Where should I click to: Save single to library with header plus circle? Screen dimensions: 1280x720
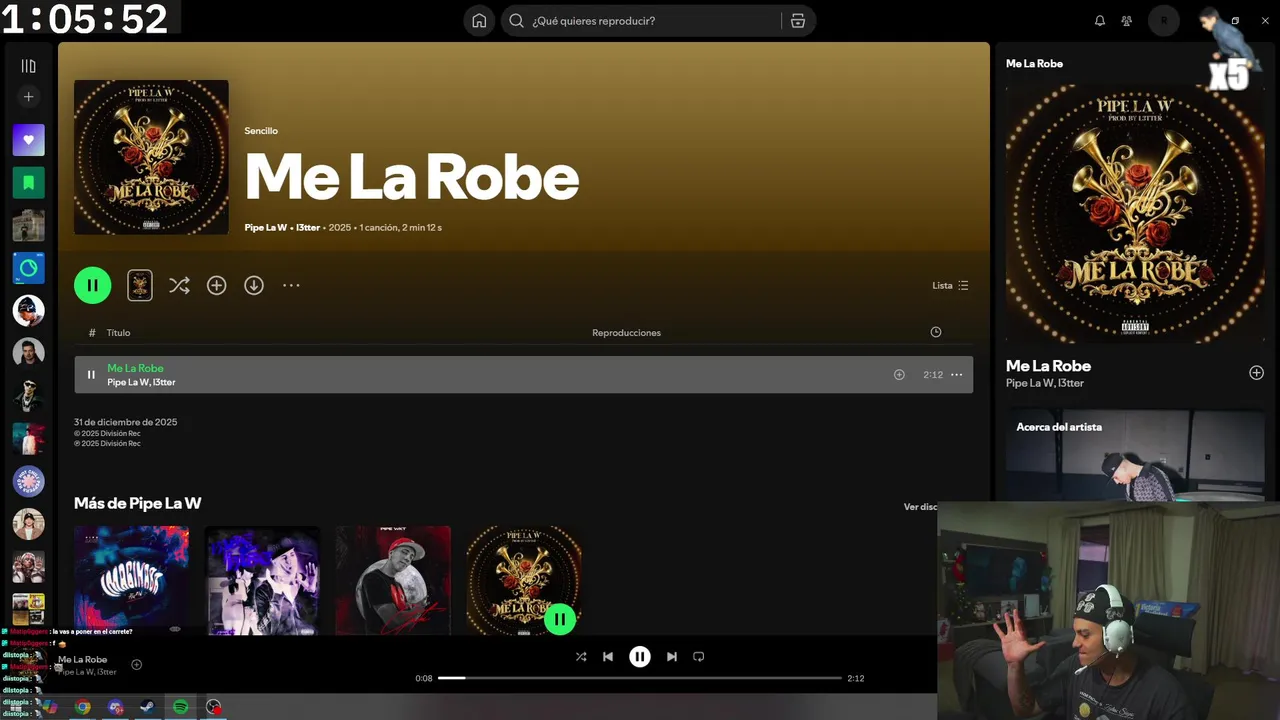tap(216, 285)
